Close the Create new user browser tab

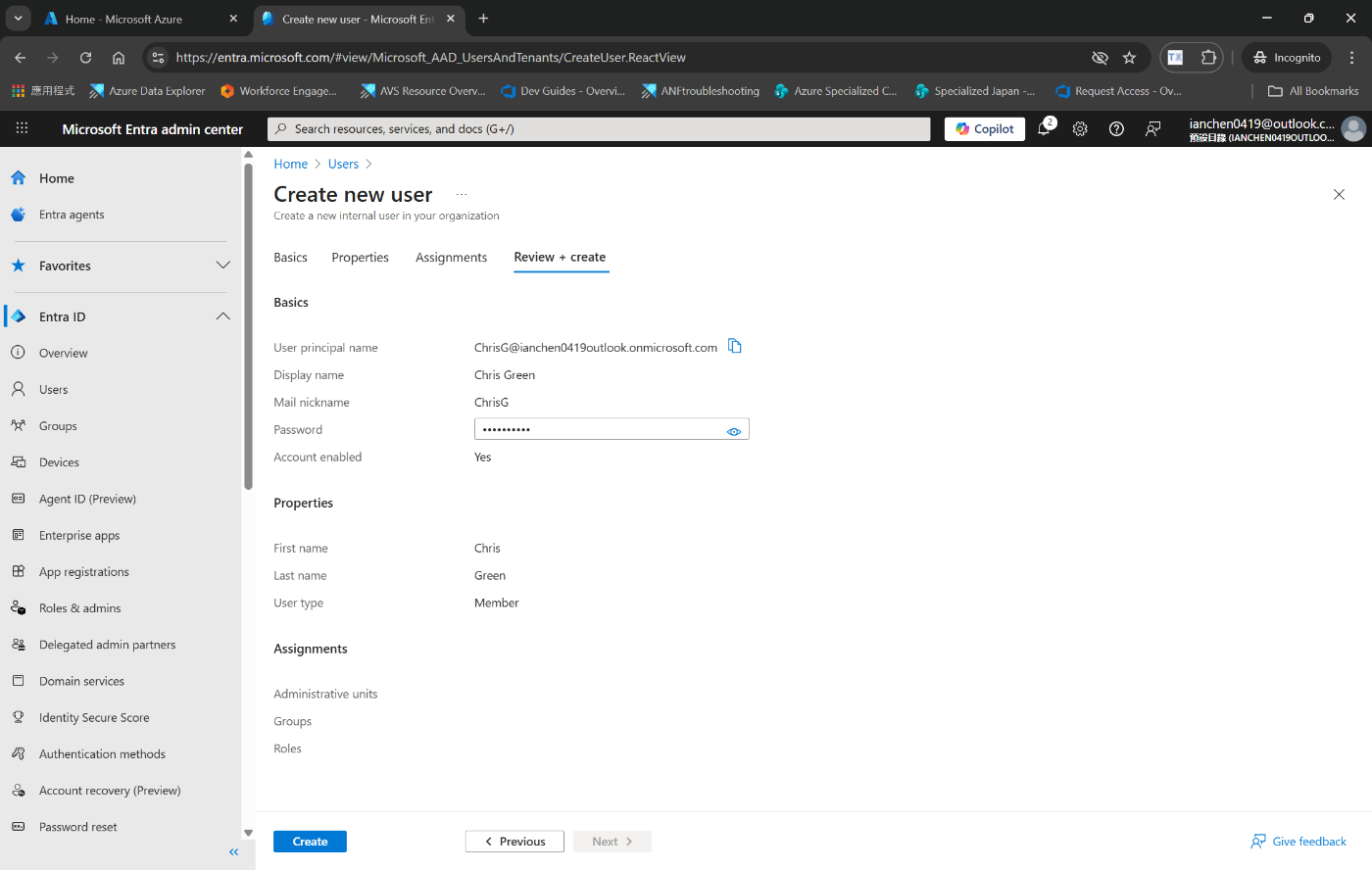(x=450, y=19)
